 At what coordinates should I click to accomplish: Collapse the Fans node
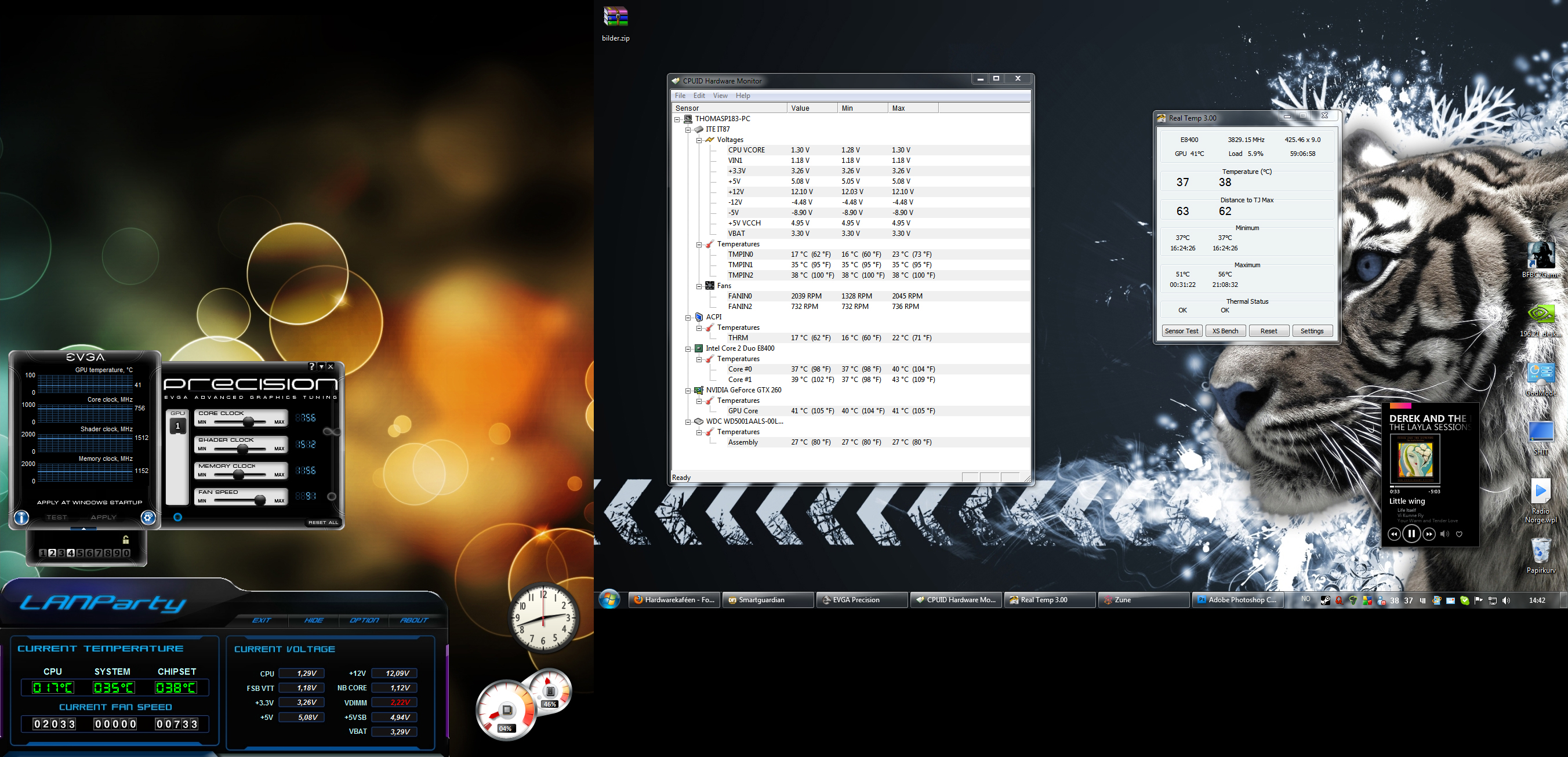[x=699, y=286]
